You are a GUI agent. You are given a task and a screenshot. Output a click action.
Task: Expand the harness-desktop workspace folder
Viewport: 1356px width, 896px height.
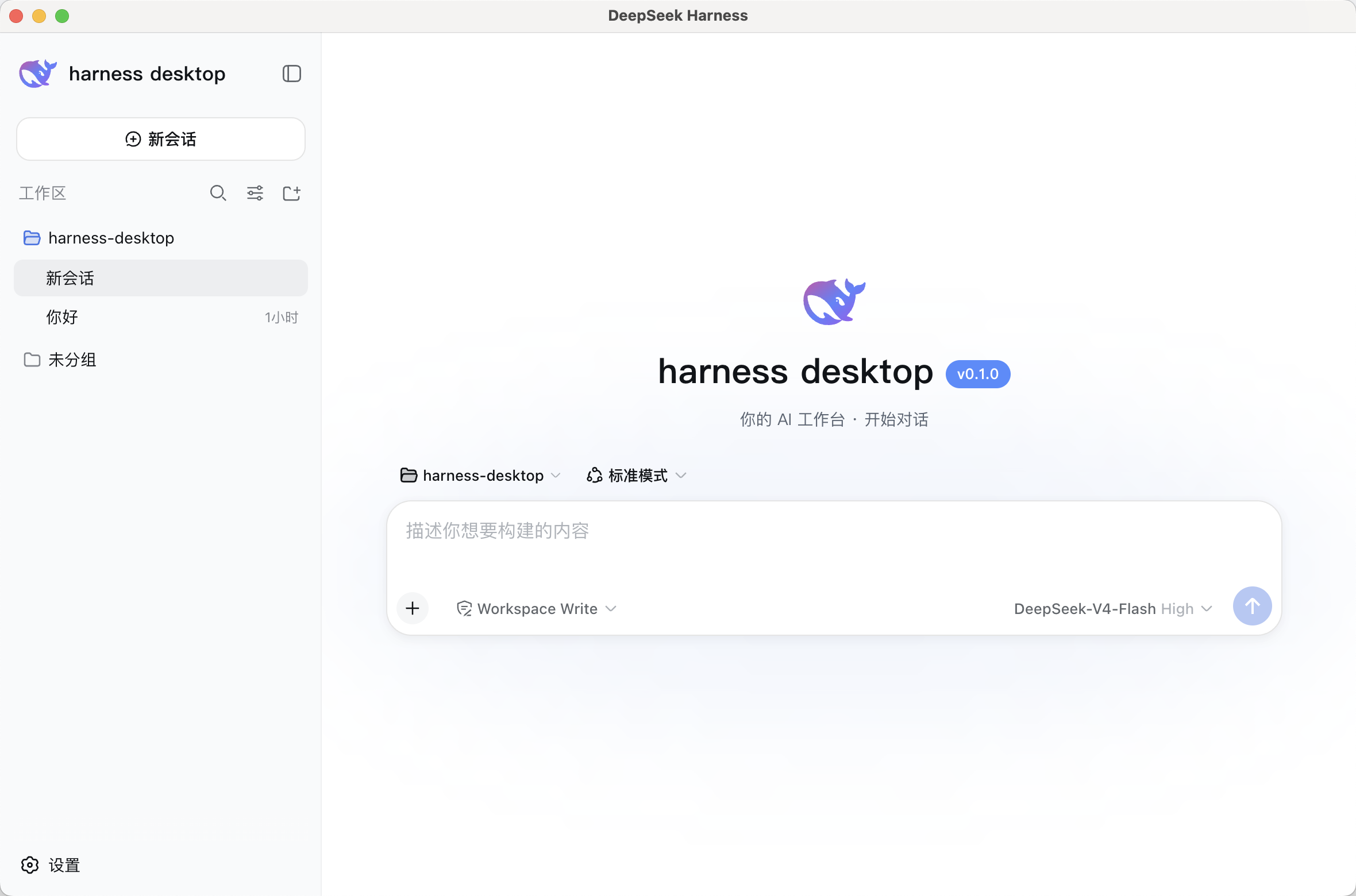161,238
